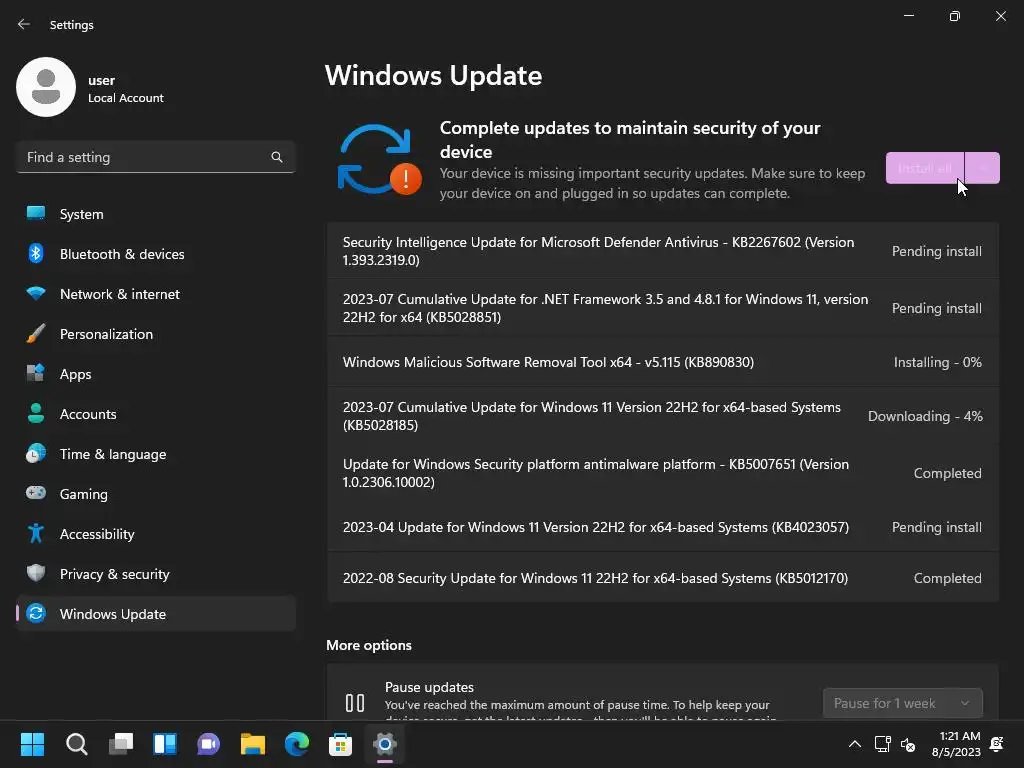Select Windows Update in sidebar
This screenshot has width=1024, height=768.
point(155,614)
